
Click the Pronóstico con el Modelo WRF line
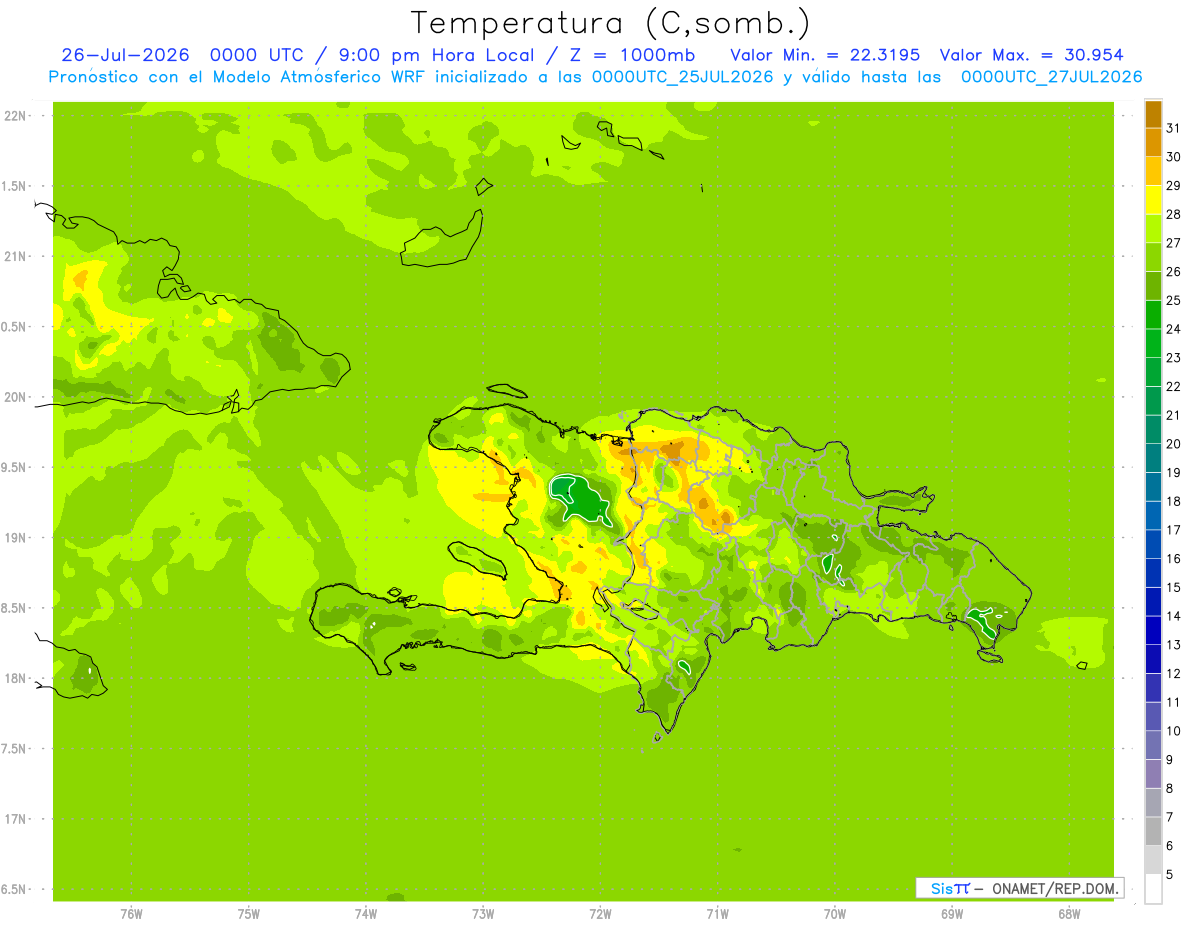pyautogui.click(x=595, y=77)
